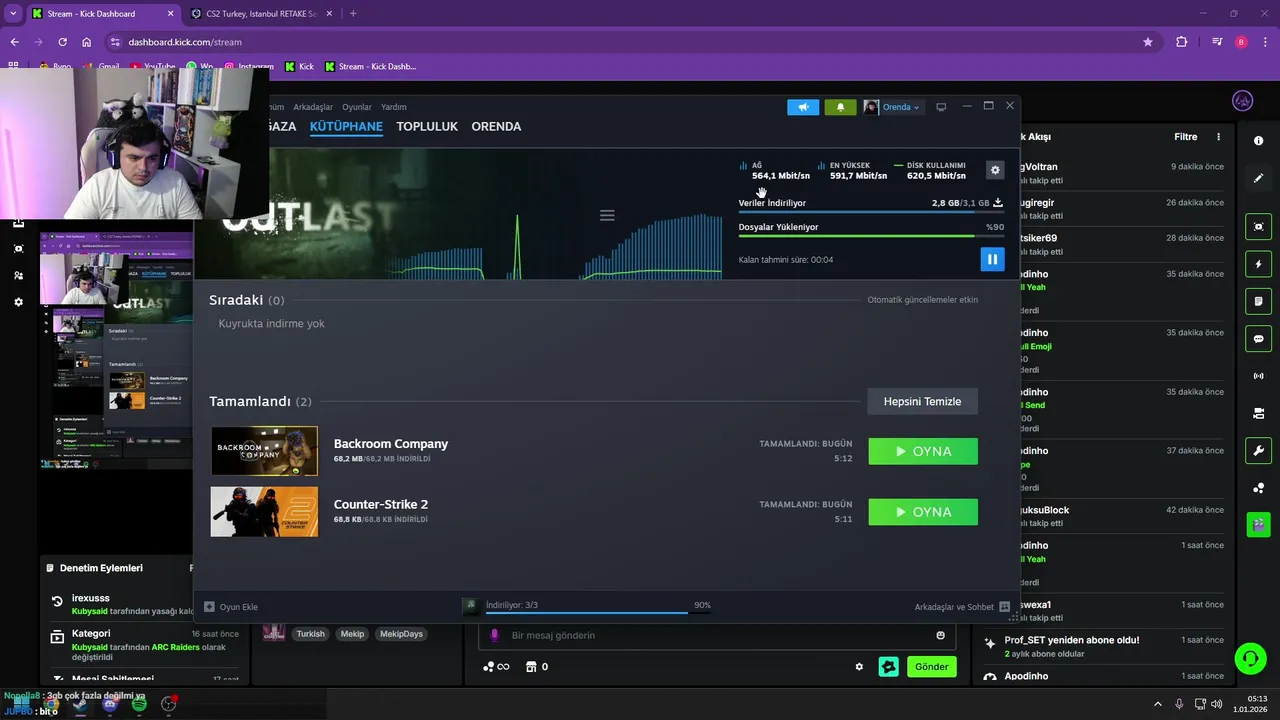
Task: Open the ORENDA profile tab in Steam
Action: tap(496, 127)
